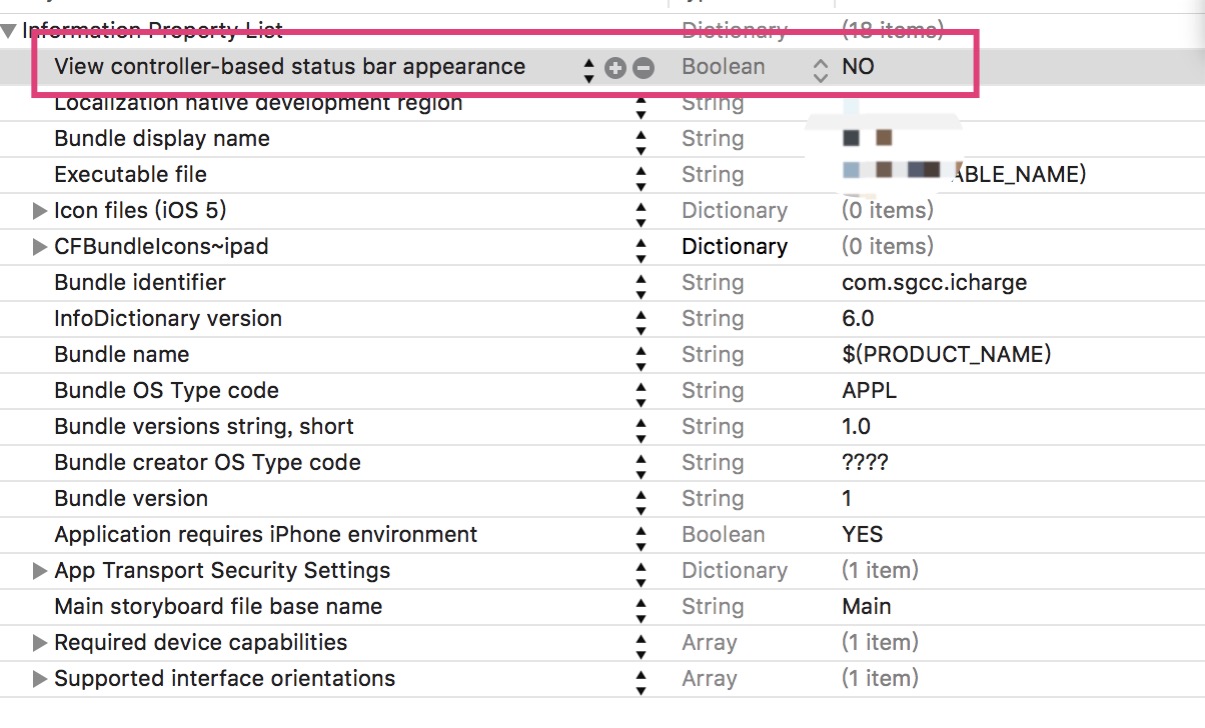Click key stepper for Bundle OS Type code
1205x728 pixels.
click(641, 391)
